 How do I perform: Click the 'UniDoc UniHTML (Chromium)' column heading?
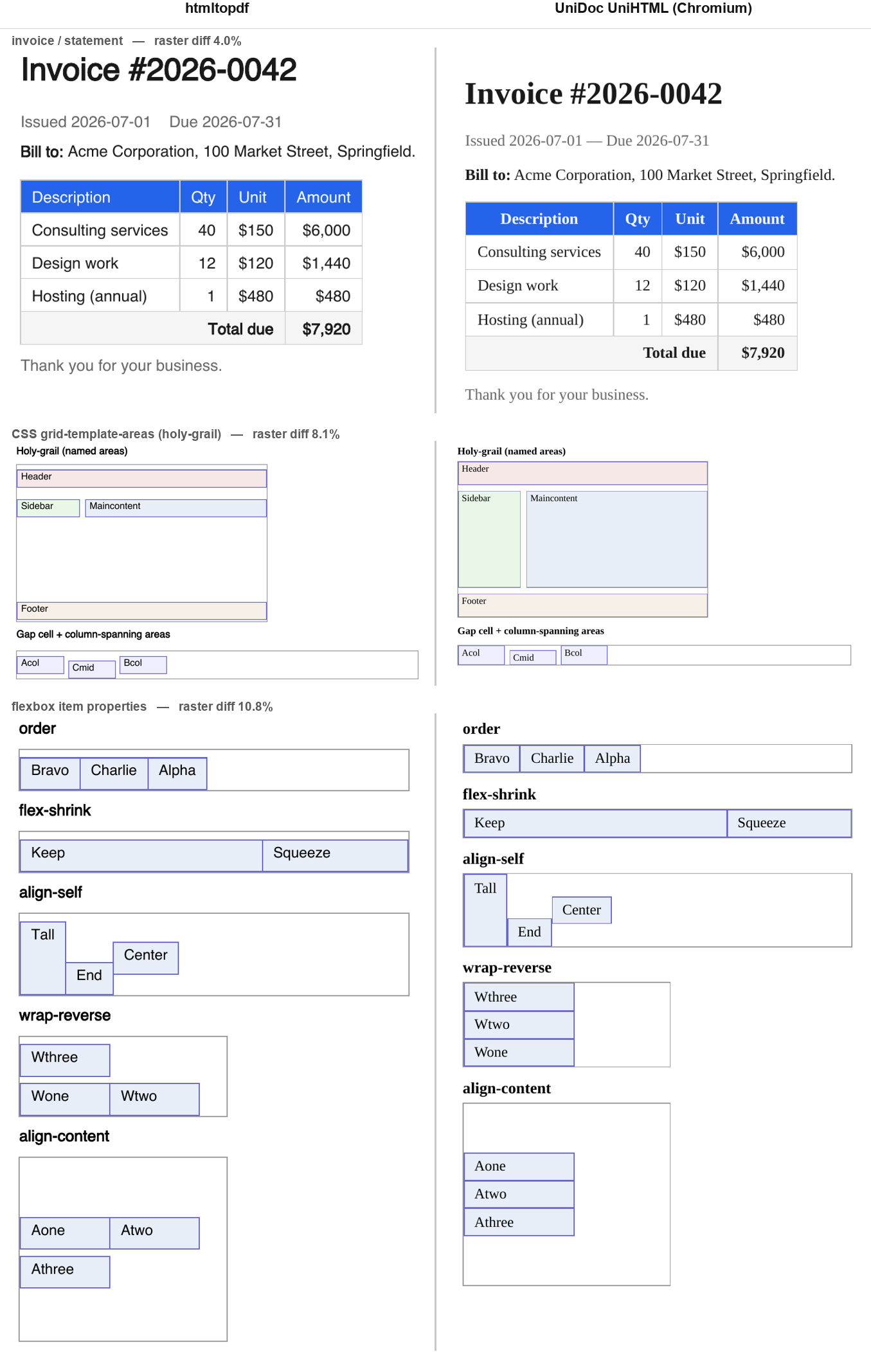[653, 8]
